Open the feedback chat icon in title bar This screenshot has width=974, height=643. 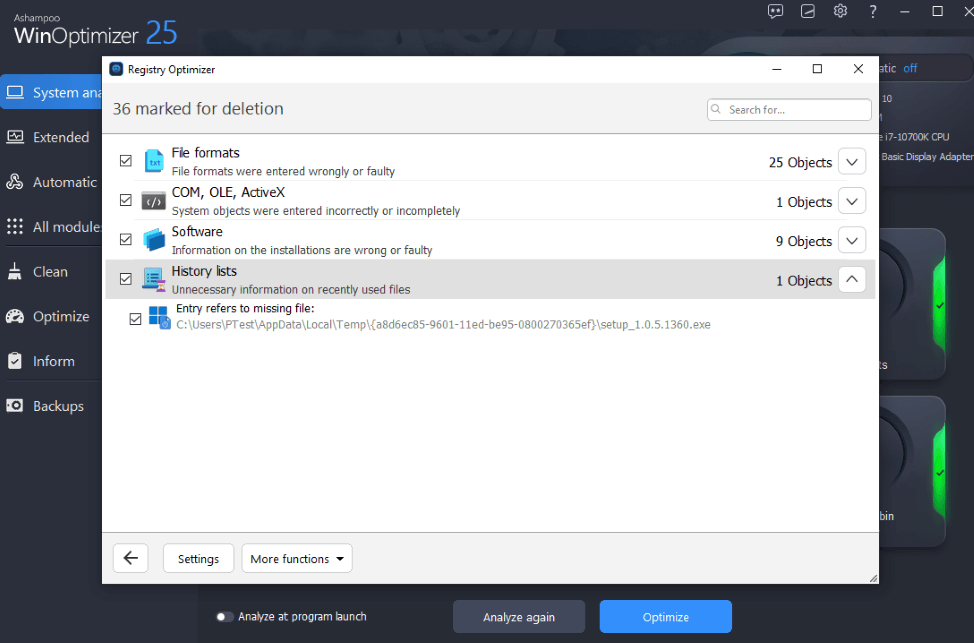(775, 11)
